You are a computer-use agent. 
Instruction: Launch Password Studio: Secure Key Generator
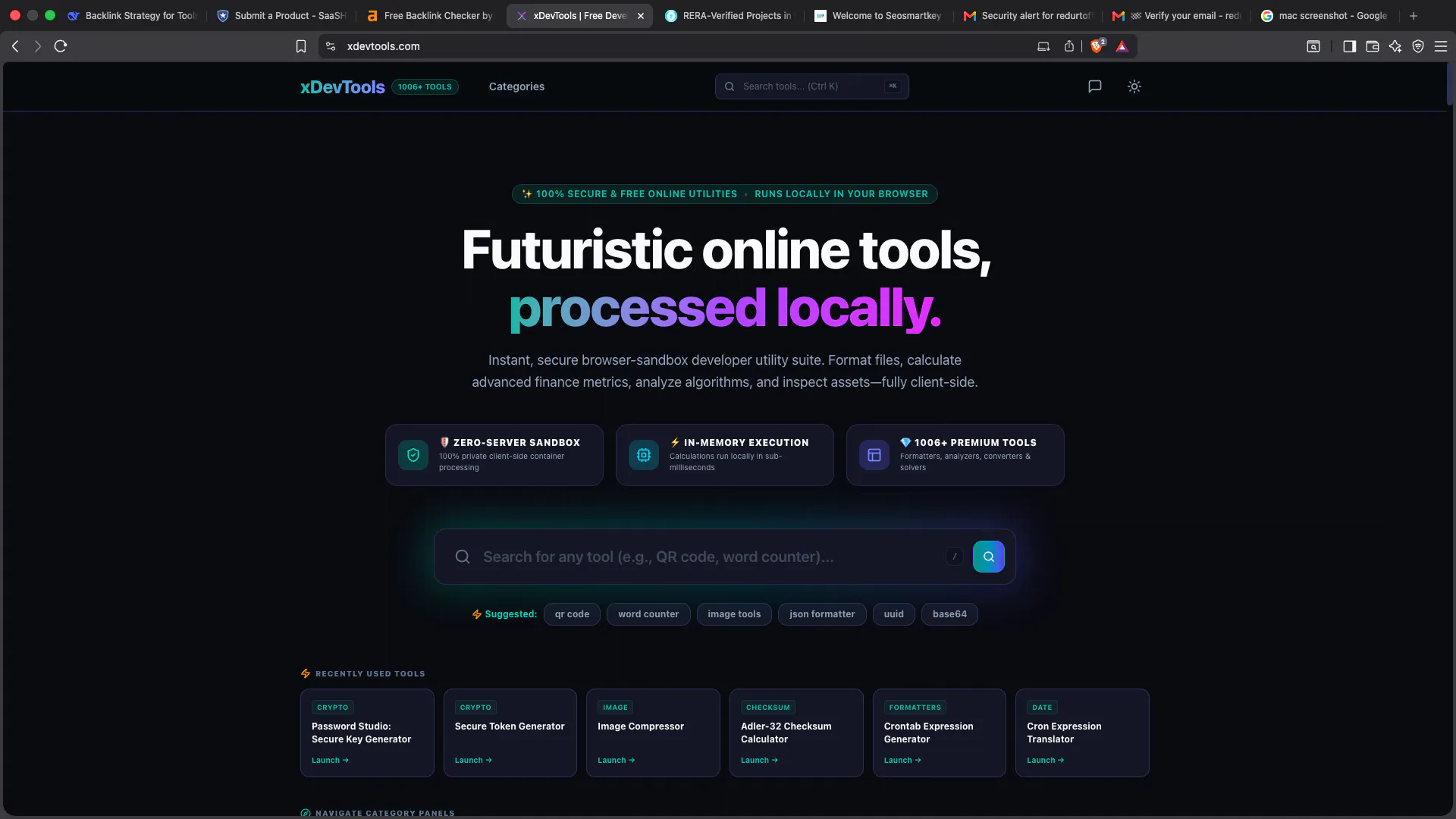[330, 760]
